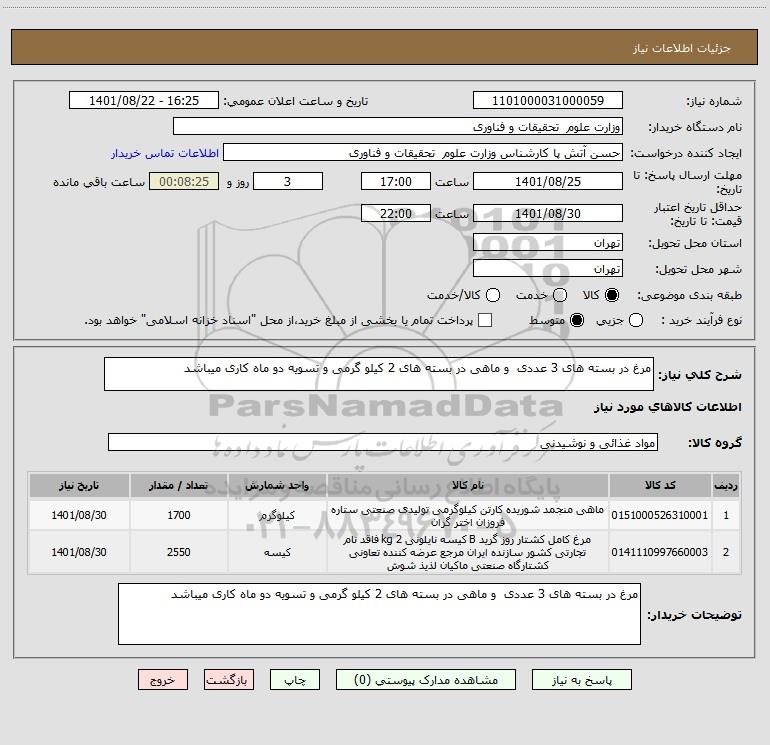Click the remaining time 00:08:25 field
The height and width of the screenshot is (745, 770).
click(184, 181)
